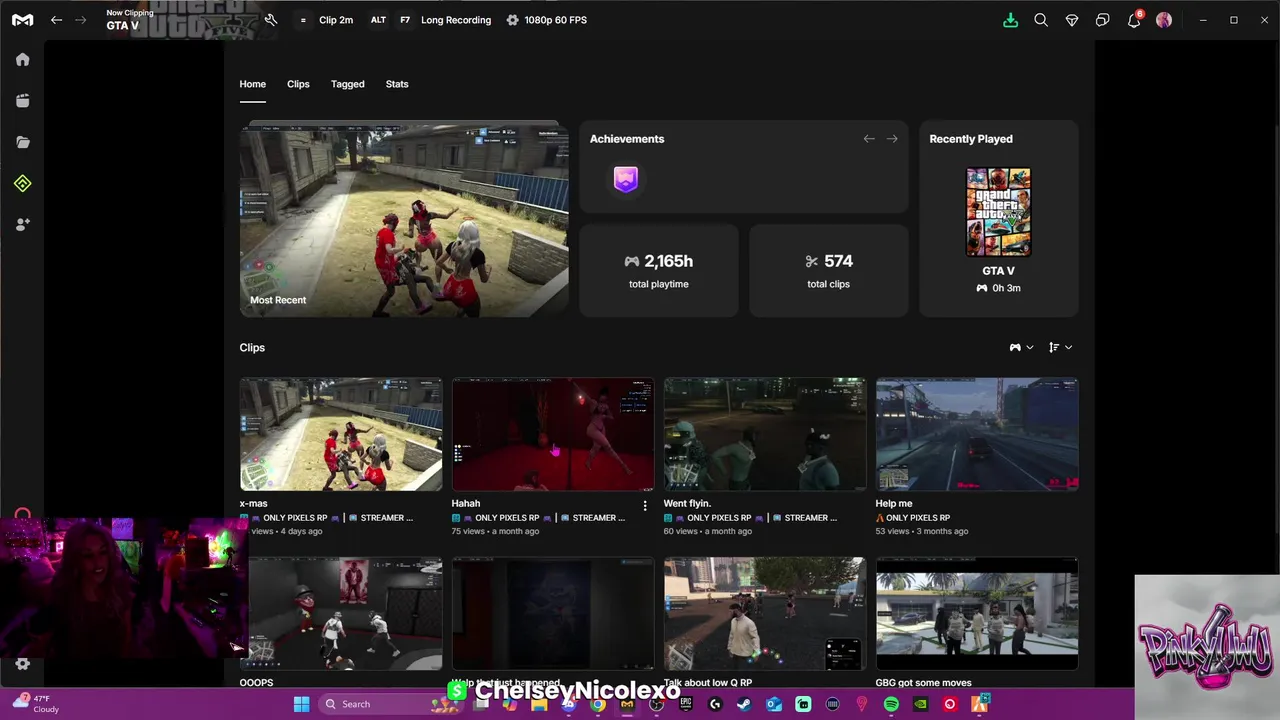1280x720 pixels.
Task: Click the Clip 2m button
Action: (x=336, y=20)
